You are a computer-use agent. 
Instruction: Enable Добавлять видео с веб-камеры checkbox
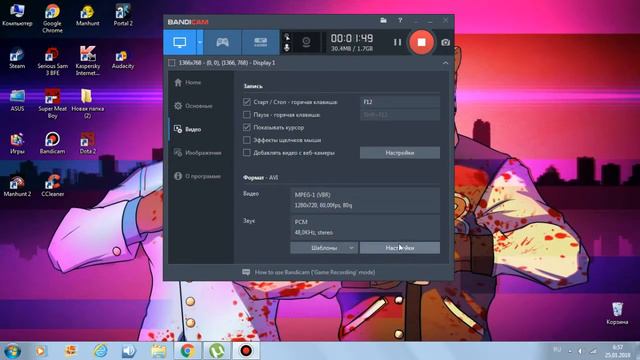[x=247, y=153]
